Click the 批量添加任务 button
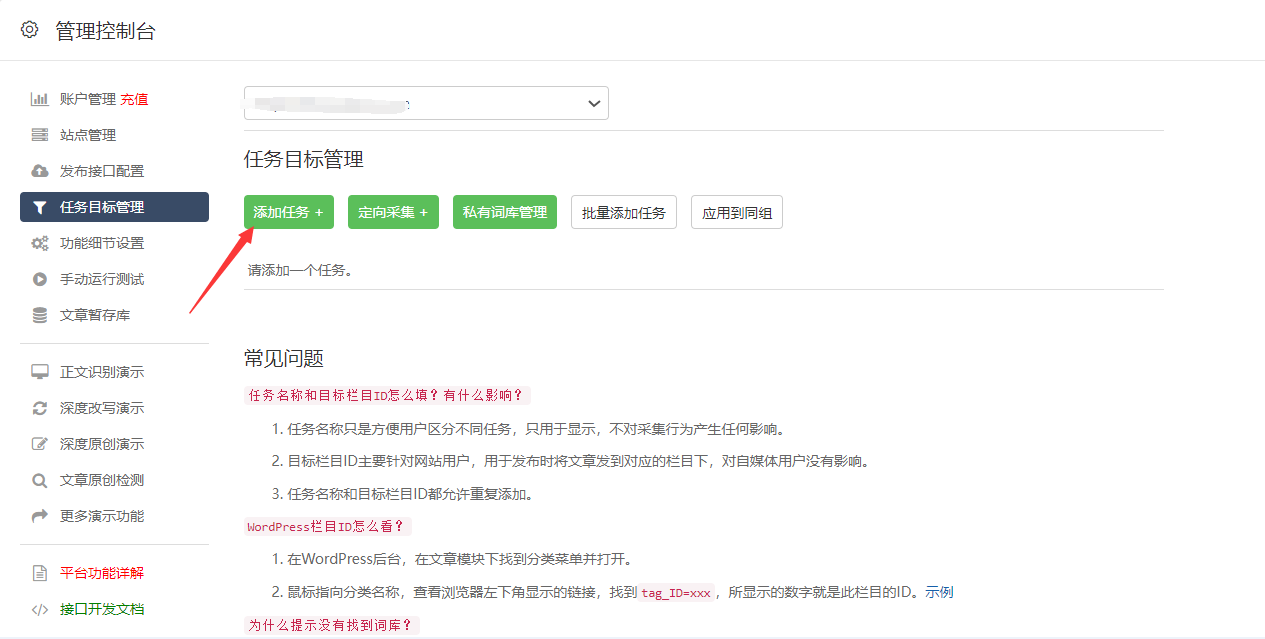 pyautogui.click(x=623, y=213)
